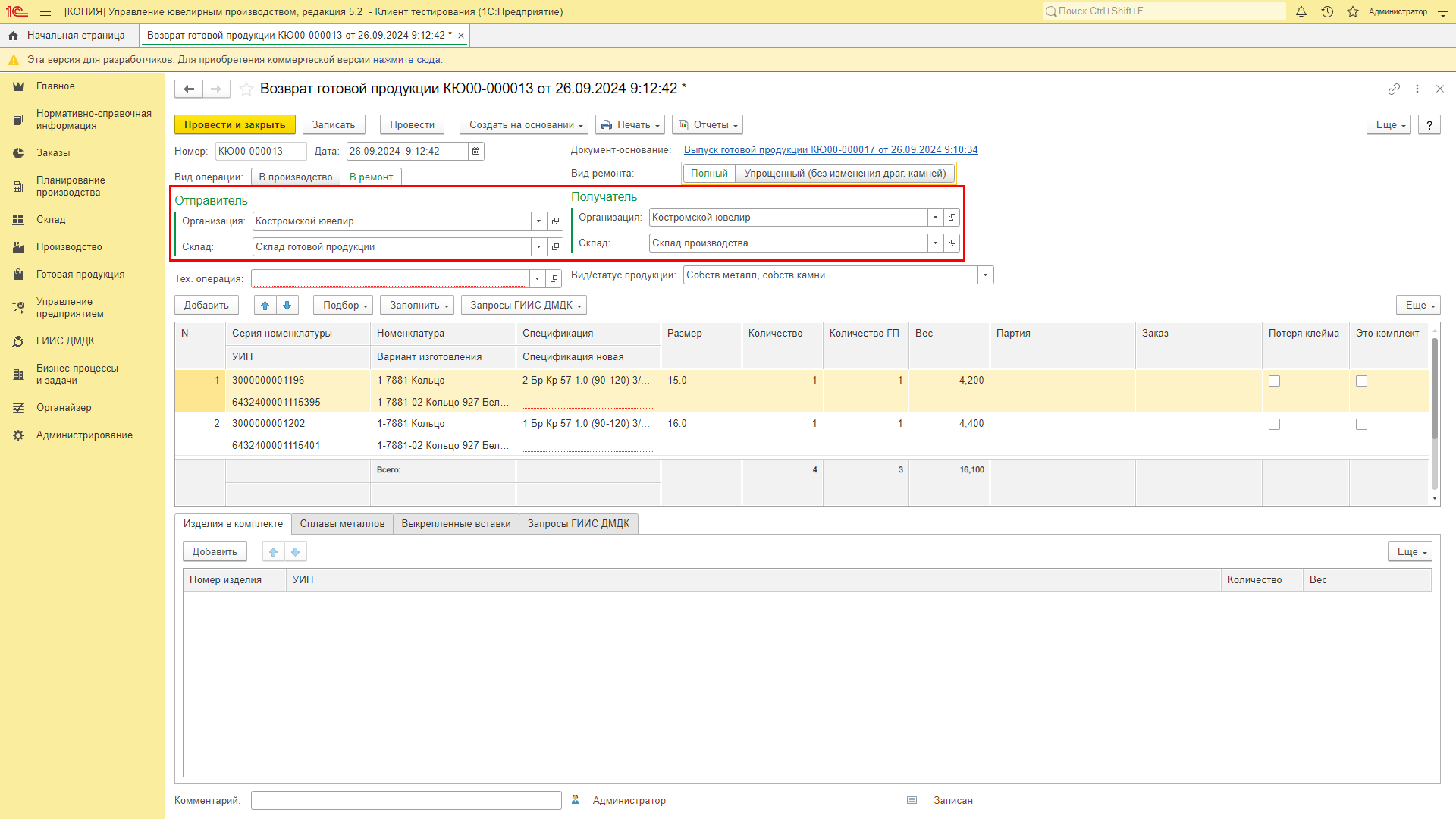Move table row down arrow
The height and width of the screenshot is (819, 1456).
(x=287, y=306)
